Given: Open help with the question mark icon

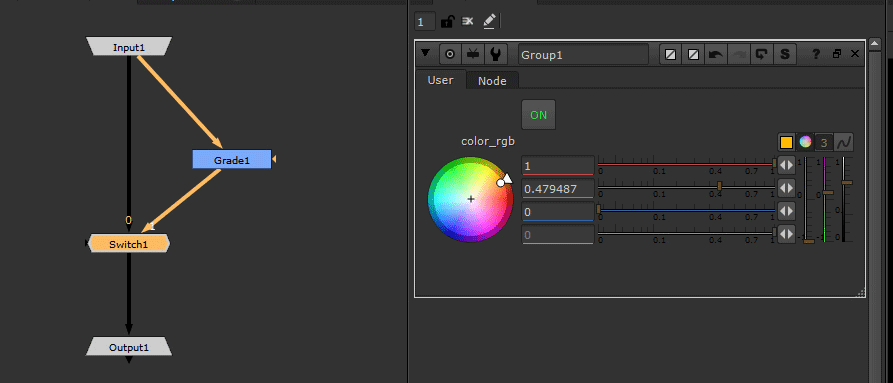Looking at the screenshot, I should coord(816,54).
